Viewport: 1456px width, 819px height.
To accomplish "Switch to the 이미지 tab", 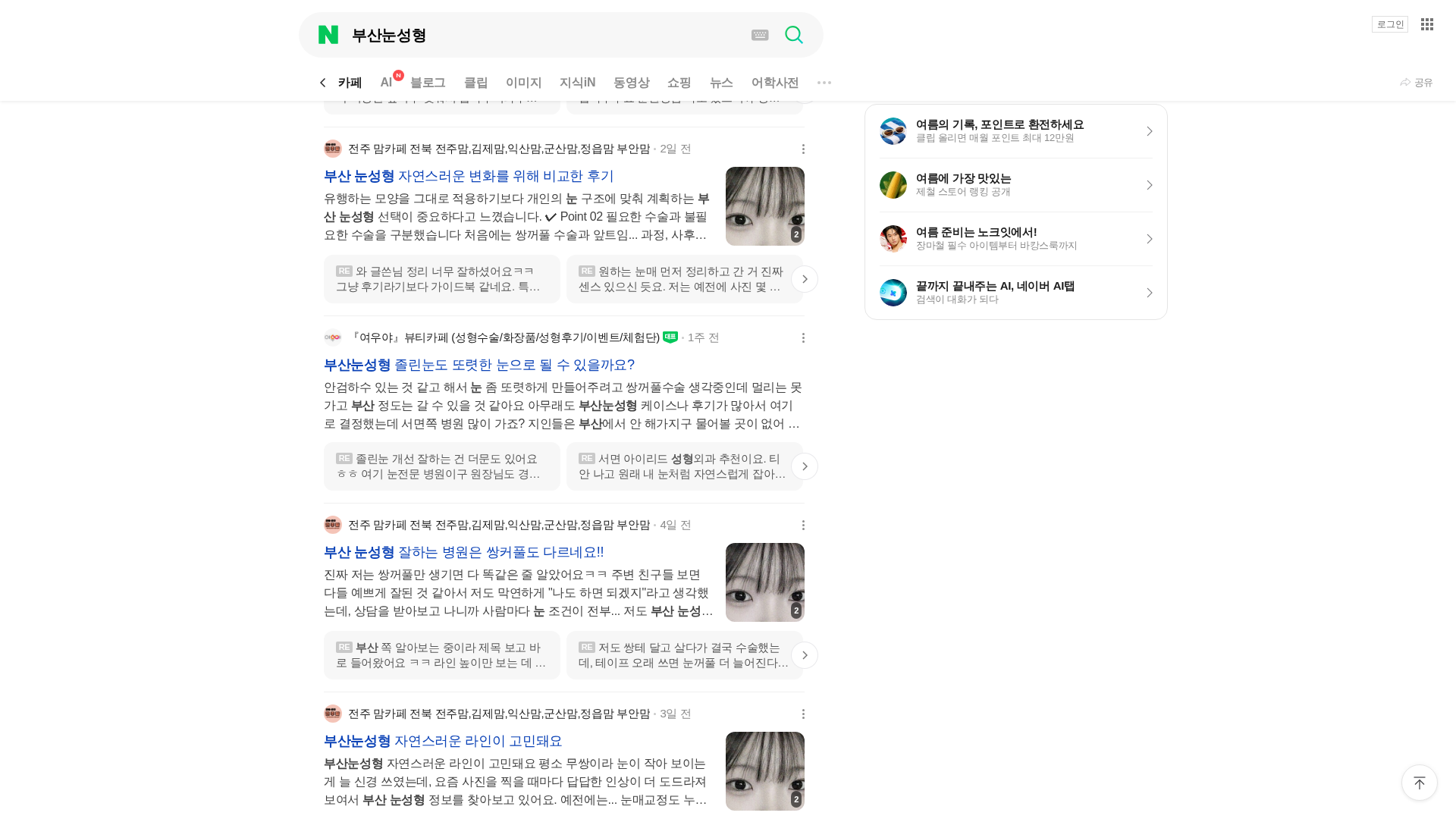I will [524, 83].
